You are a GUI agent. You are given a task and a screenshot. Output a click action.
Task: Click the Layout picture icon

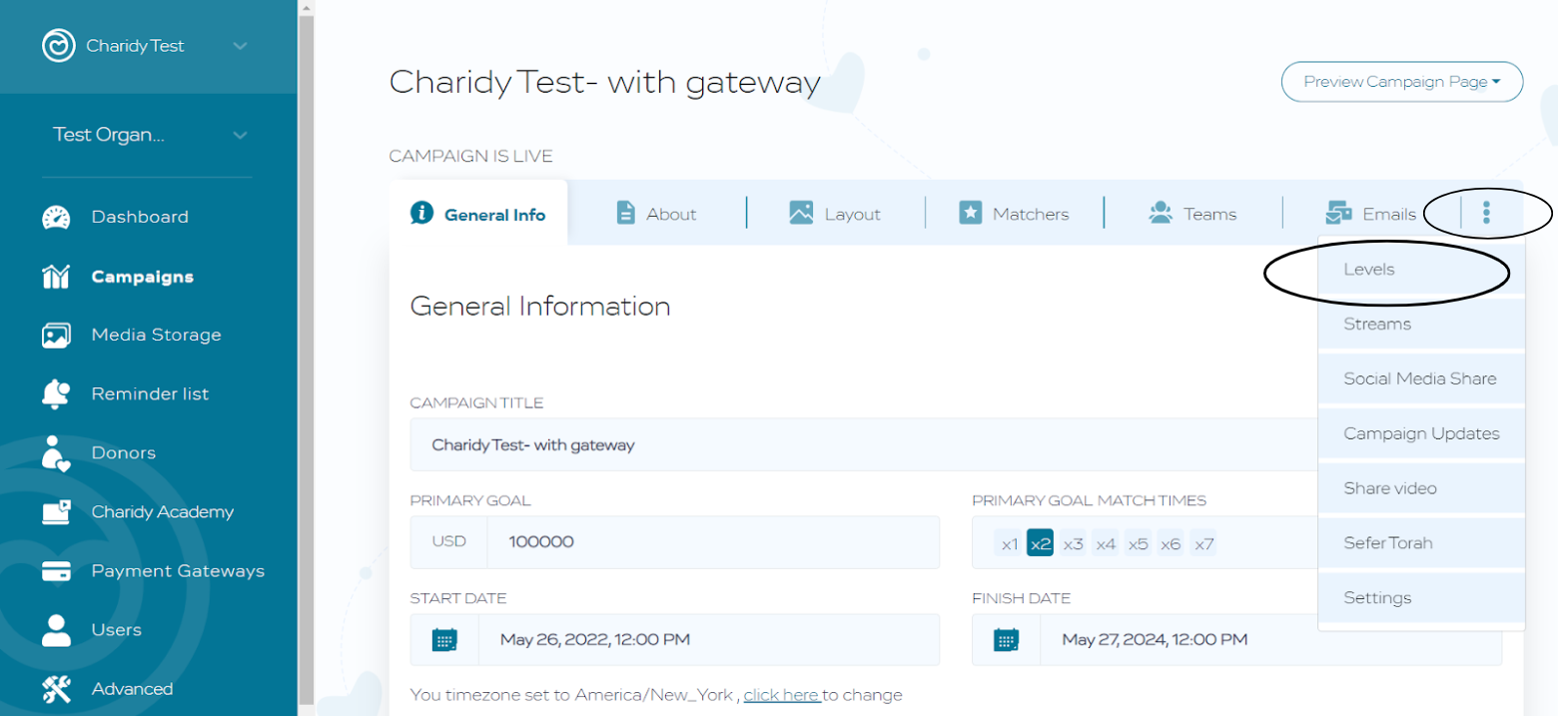click(x=801, y=213)
